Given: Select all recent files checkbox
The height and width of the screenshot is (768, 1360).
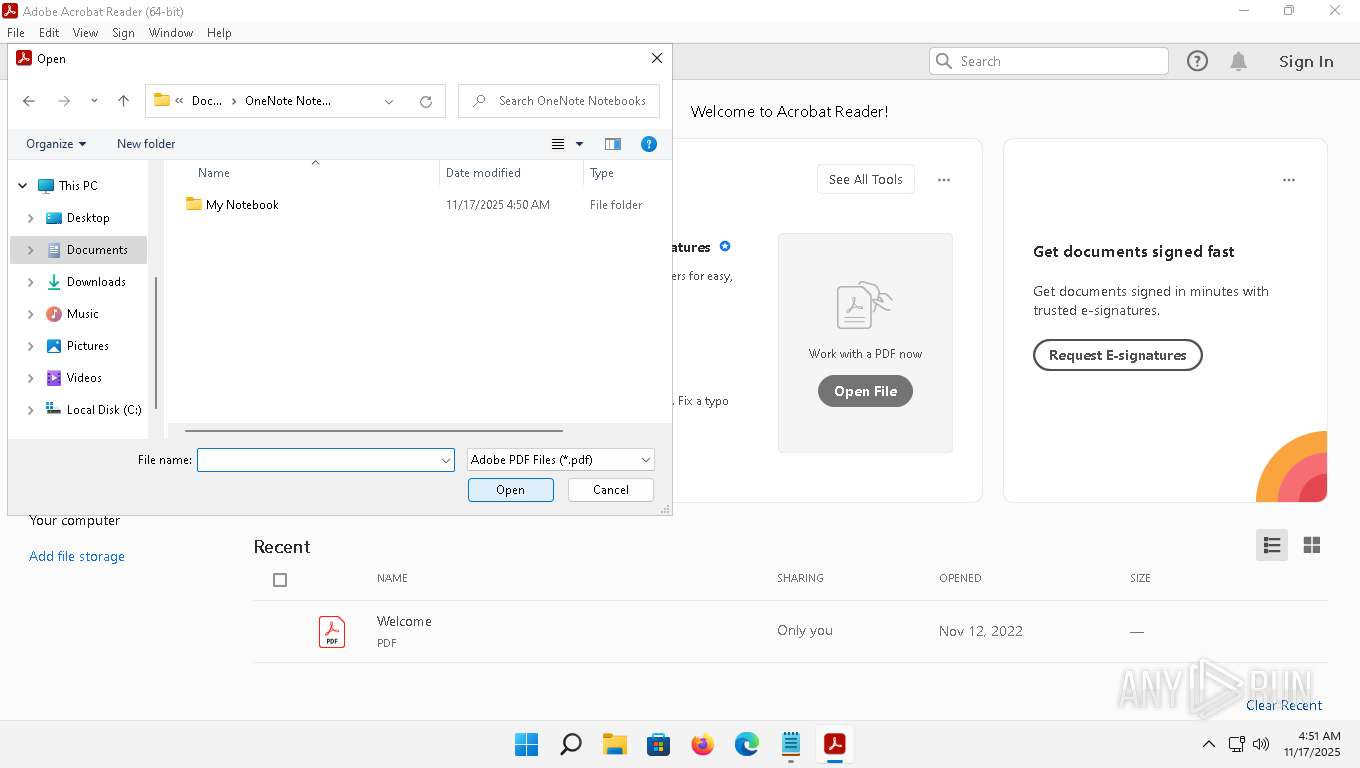Looking at the screenshot, I should pos(280,580).
